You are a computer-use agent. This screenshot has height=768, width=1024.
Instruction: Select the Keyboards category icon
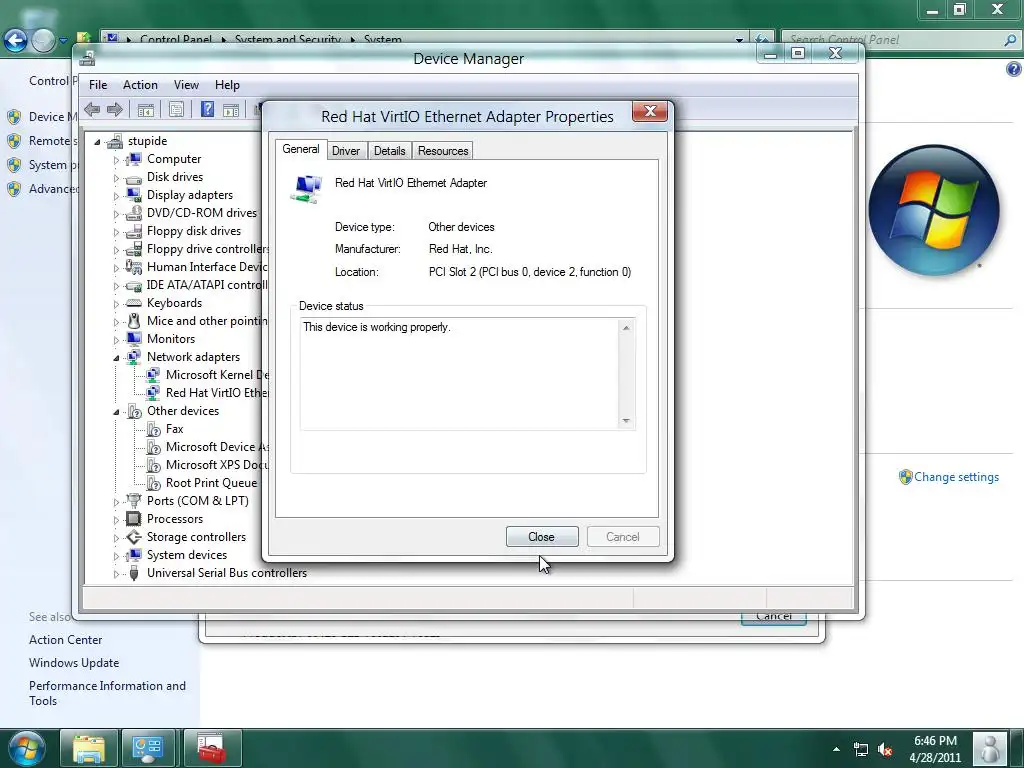(x=134, y=303)
